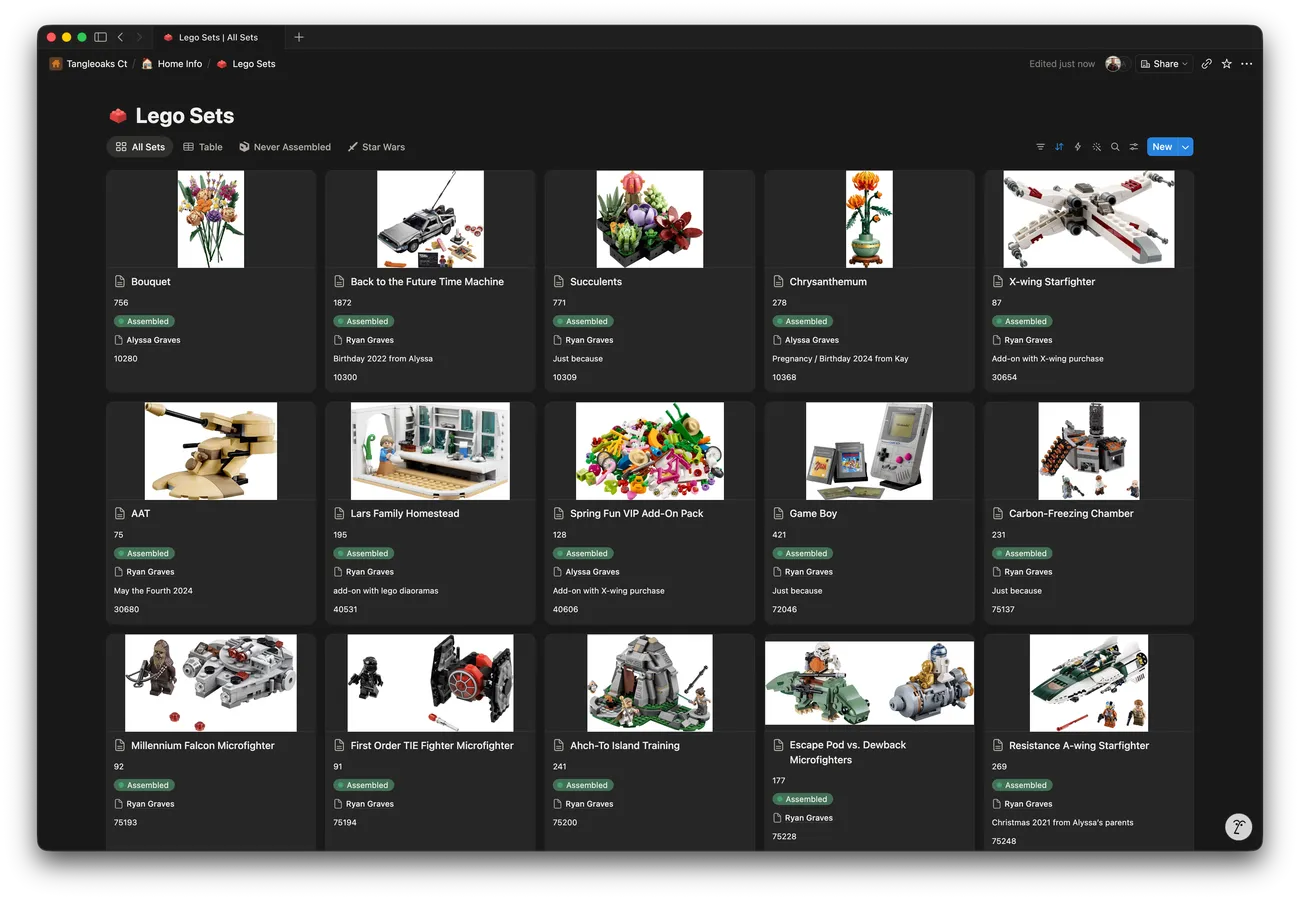The height and width of the screenshot is (900, 1300).
Task: Click the Lego Sets breadcrumb
Action: 246,64
